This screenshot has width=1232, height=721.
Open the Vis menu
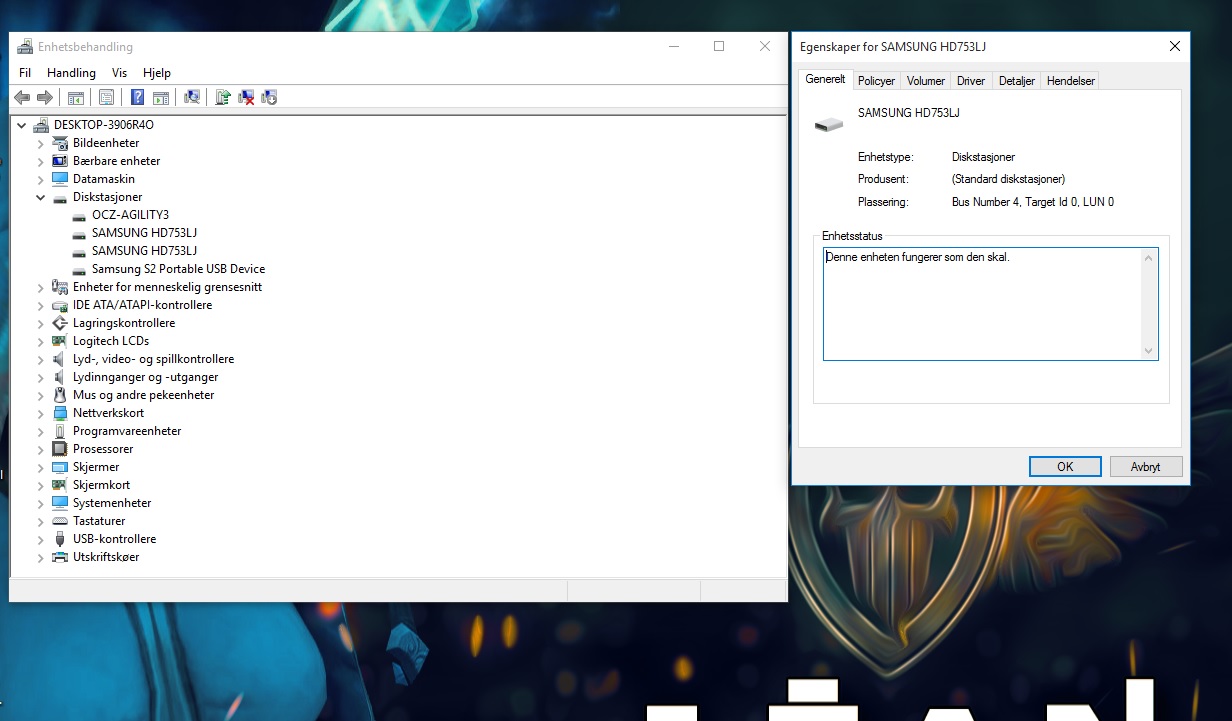[119, 73]
